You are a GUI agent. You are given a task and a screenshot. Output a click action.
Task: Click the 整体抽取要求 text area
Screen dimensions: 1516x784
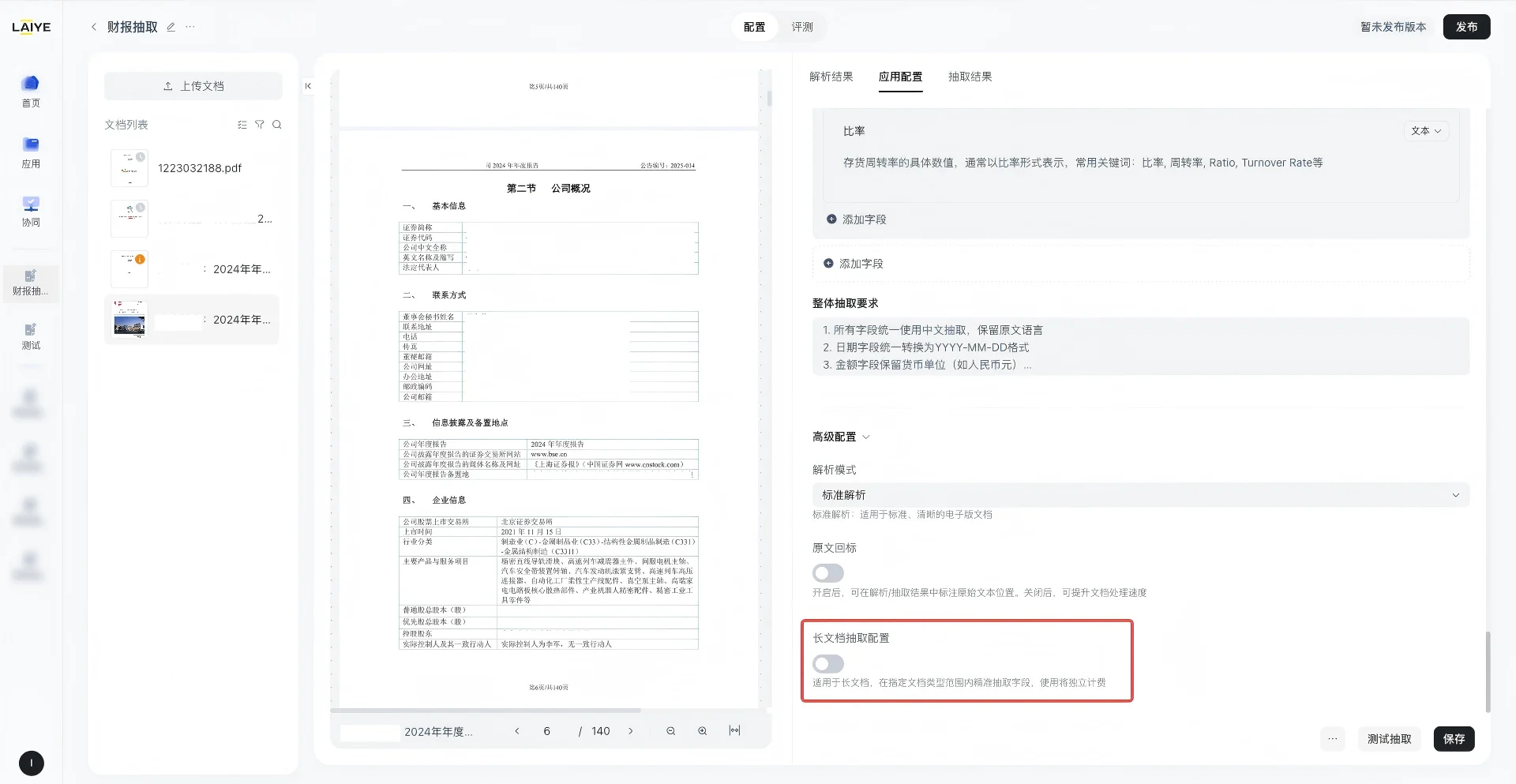[x=1141, y=347]
